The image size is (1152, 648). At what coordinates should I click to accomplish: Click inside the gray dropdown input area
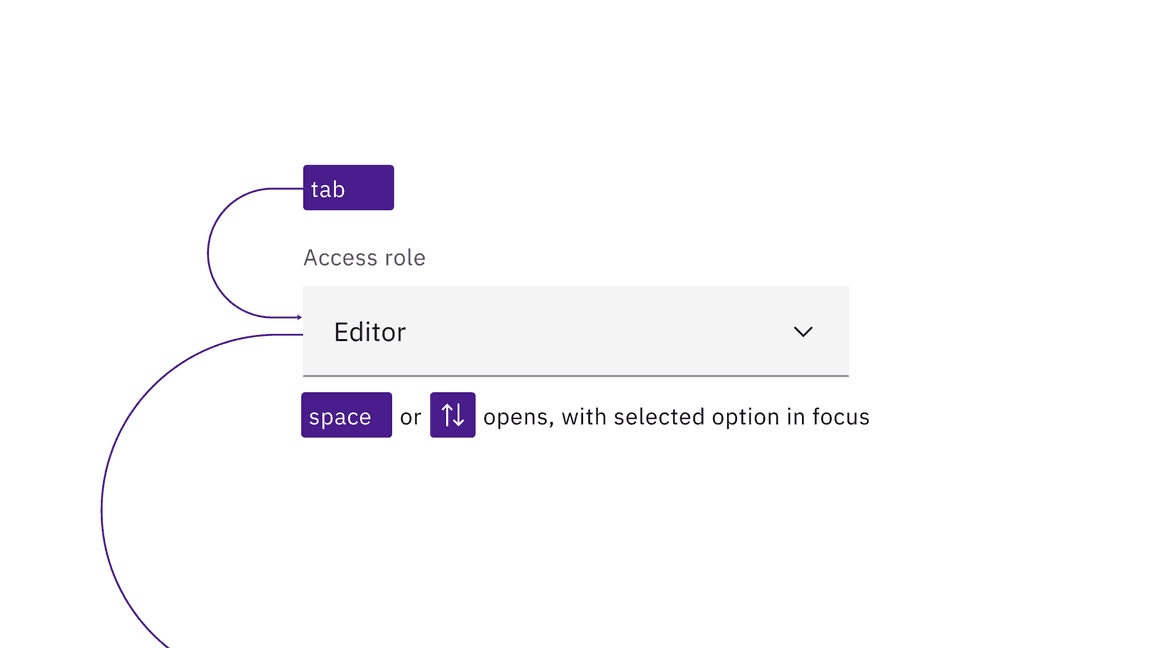tap(575, 332)
